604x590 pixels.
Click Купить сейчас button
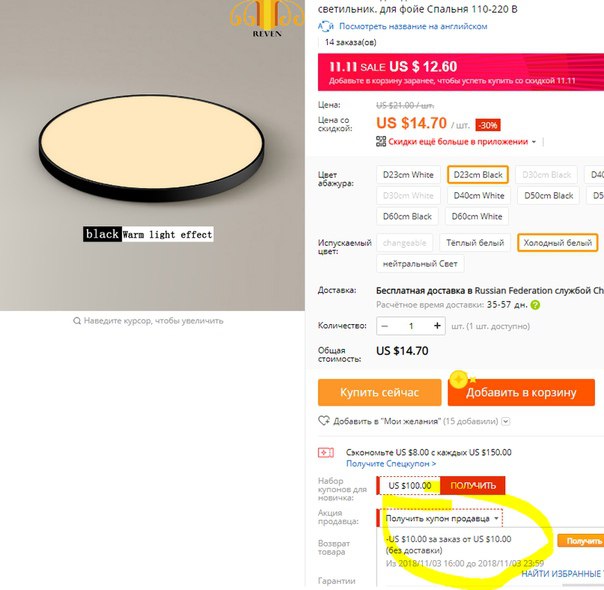coord(379,392)
